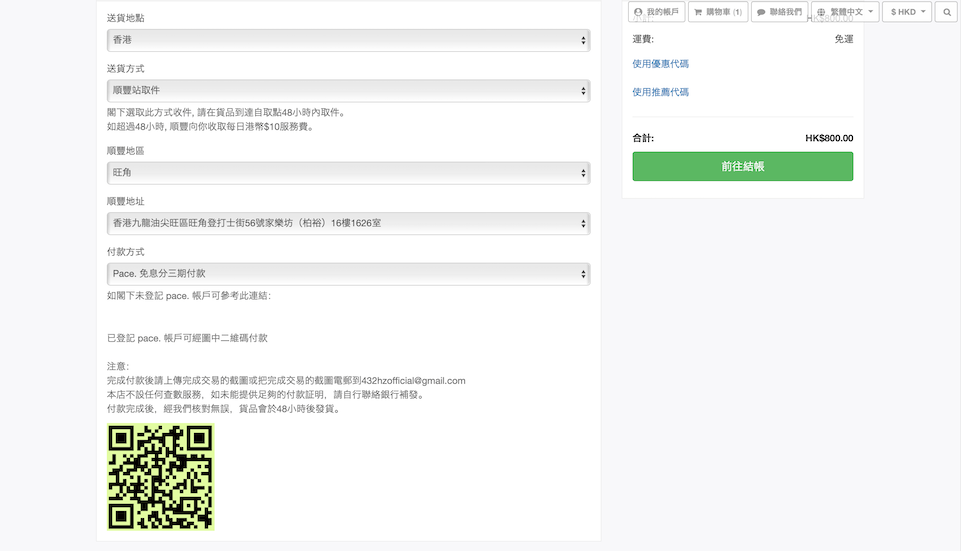Click the 運費: shipping label
The height and width of the screenshot is (551, 961).
pos(643,39)
